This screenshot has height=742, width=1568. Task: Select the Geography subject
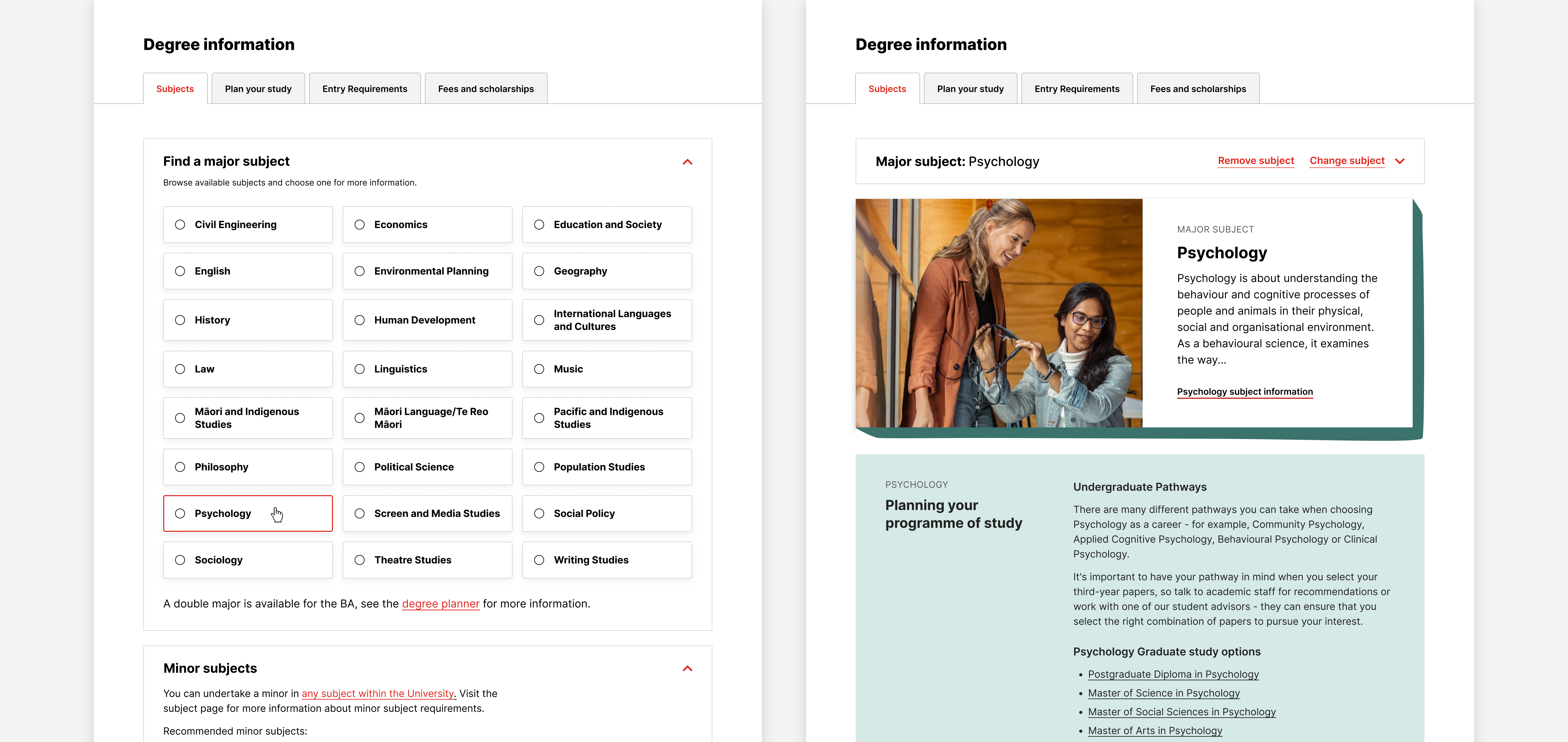tap(607, 271)
